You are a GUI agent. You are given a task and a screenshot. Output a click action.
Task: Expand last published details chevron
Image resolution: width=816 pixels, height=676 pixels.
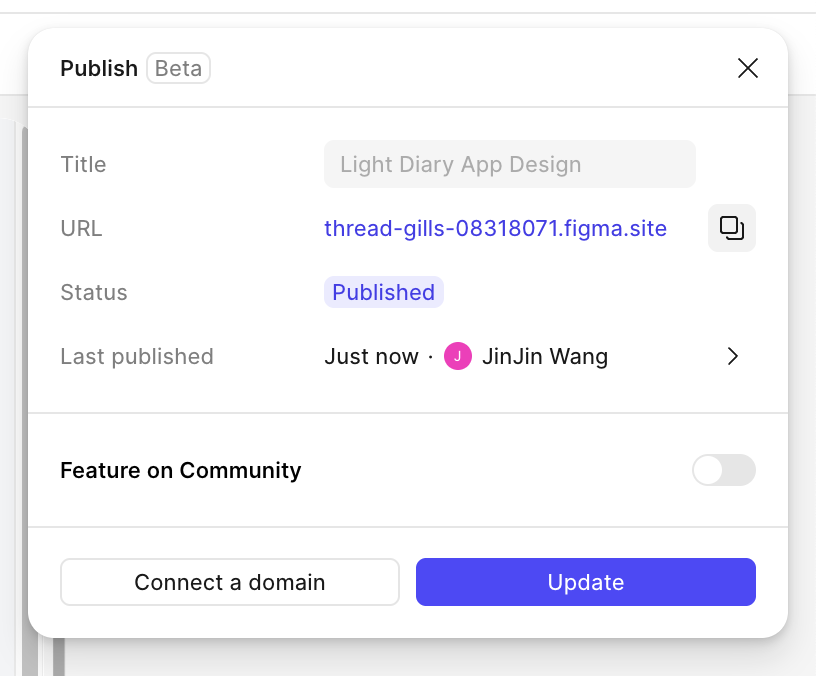[733, 356]
